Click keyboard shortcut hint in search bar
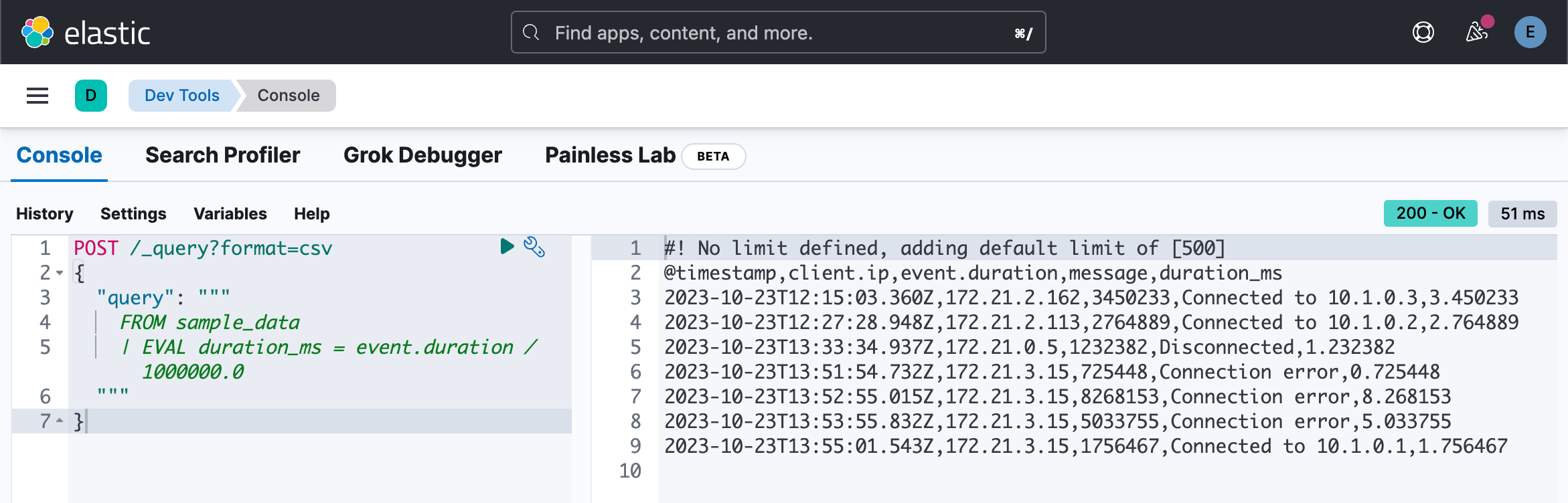The width and height of the screenshot is (1568, 503). coord(1024,33)
